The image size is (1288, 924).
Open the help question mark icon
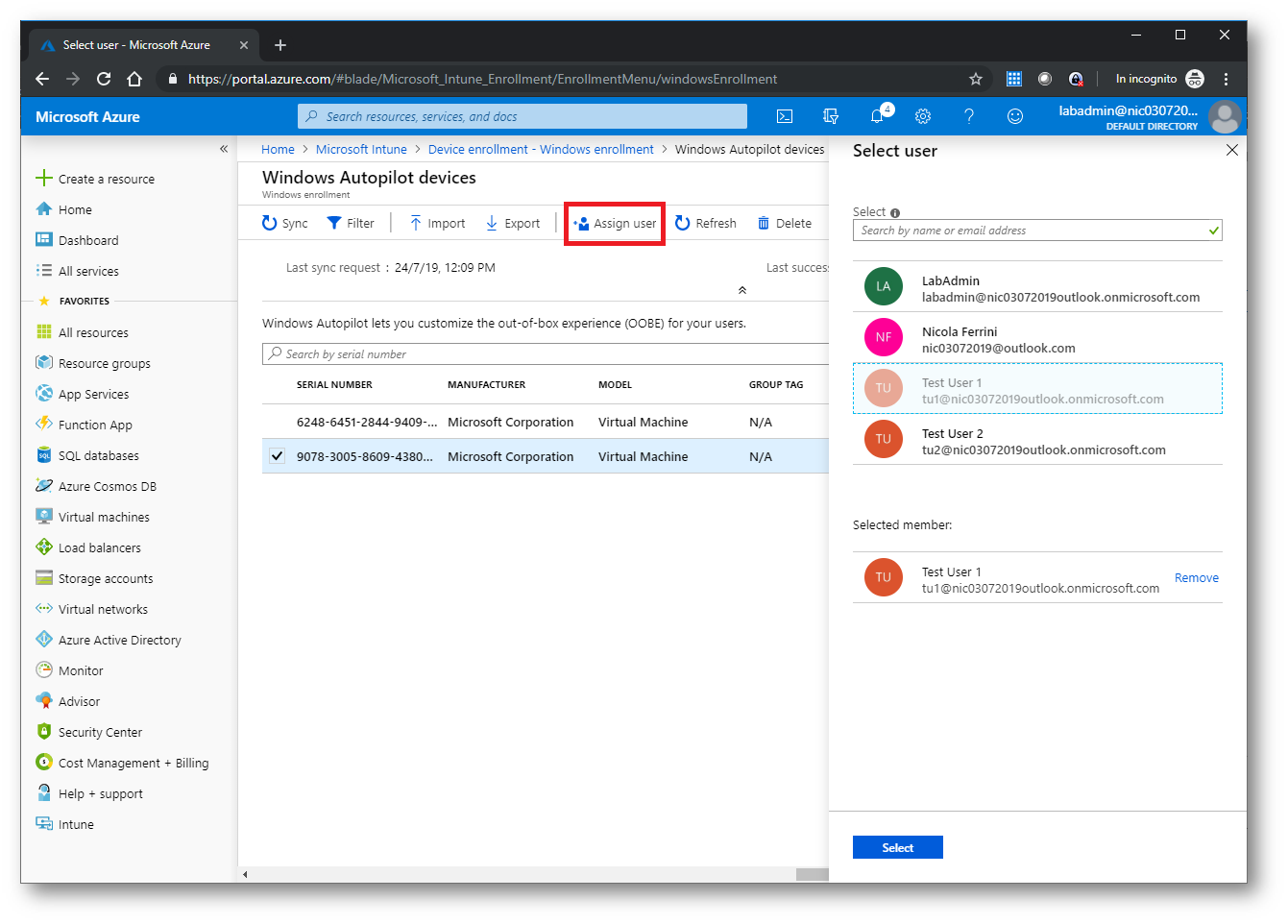[x=969, y=116]
